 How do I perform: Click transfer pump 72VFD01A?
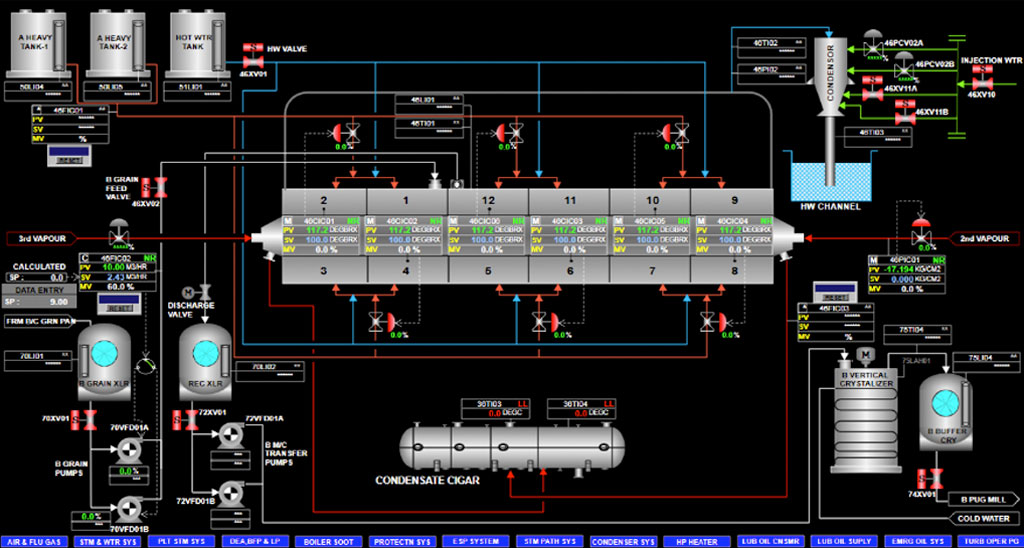pos(230,435)
